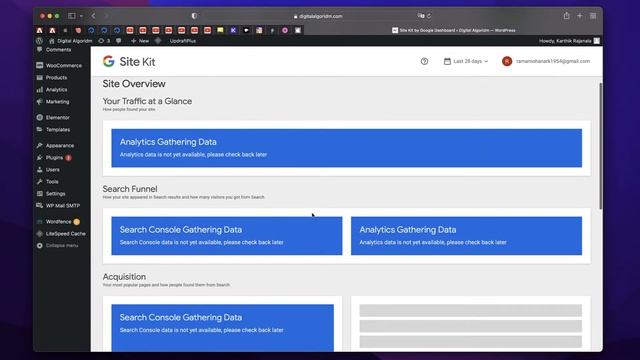Click the page vertical scrollbar
Screen dimensions: 640x360
click(x=600, y=146)
